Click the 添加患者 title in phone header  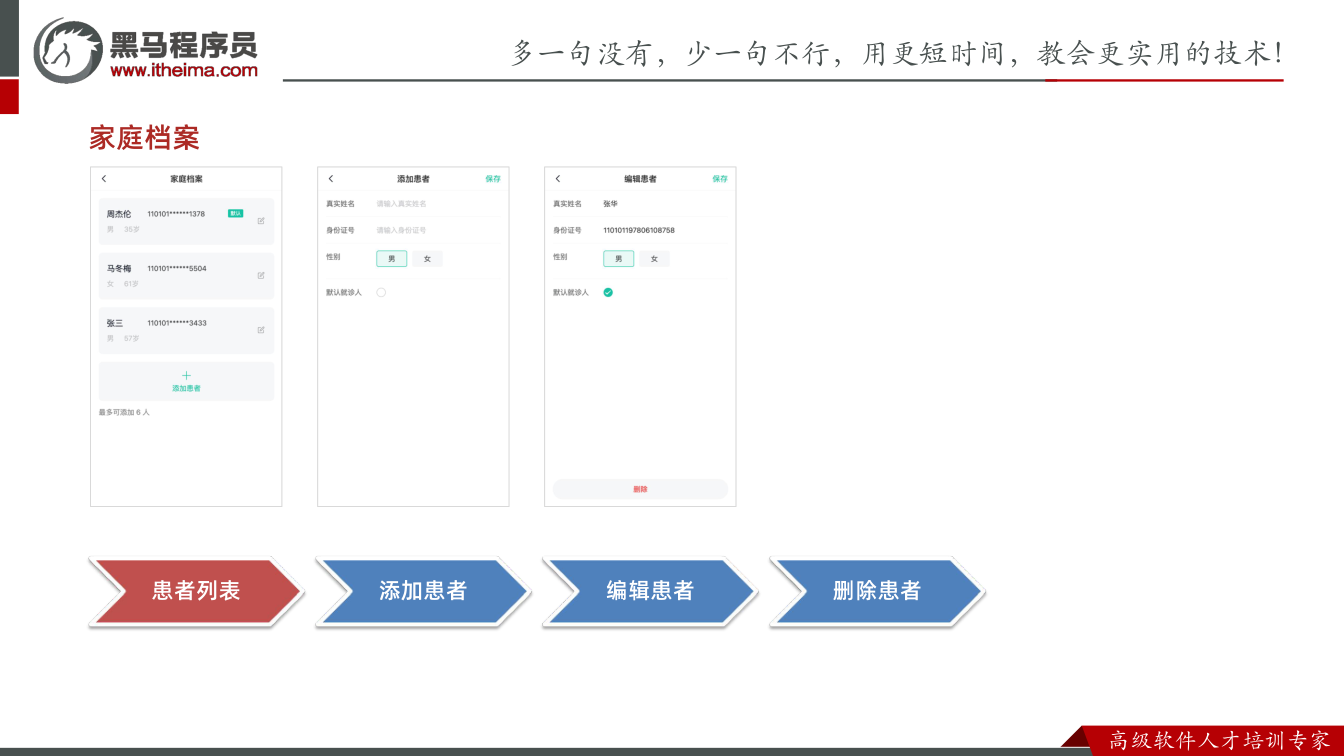click(x=413, y=179)
